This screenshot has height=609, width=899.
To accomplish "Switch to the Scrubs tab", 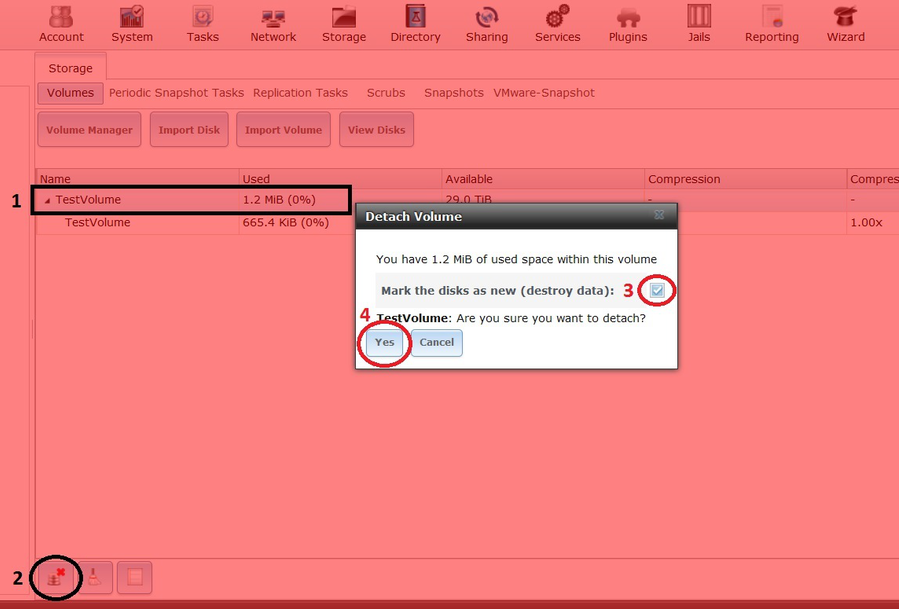I will point(386,93).
